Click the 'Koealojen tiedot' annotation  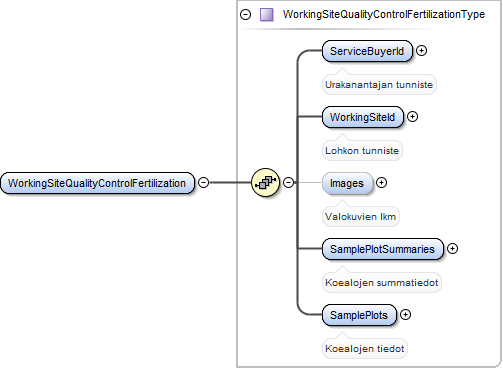tap(365, 348)
